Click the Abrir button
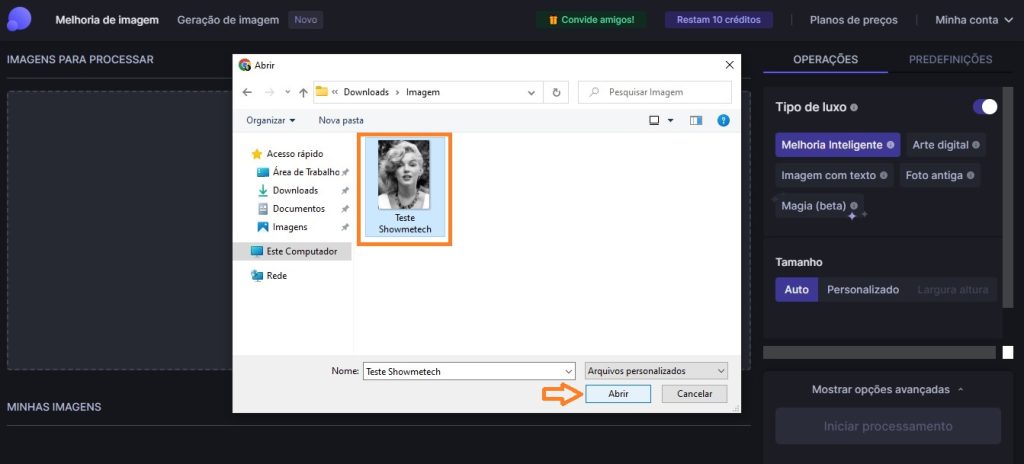This screenshot has width=1024, height=464. 618,394
